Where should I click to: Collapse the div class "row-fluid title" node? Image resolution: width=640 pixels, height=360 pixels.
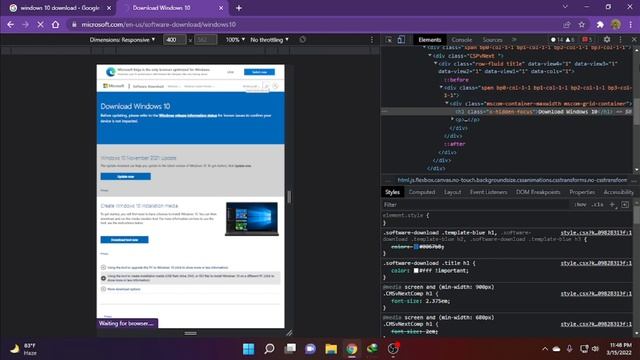pyautogui.click(x=436, y=64)
